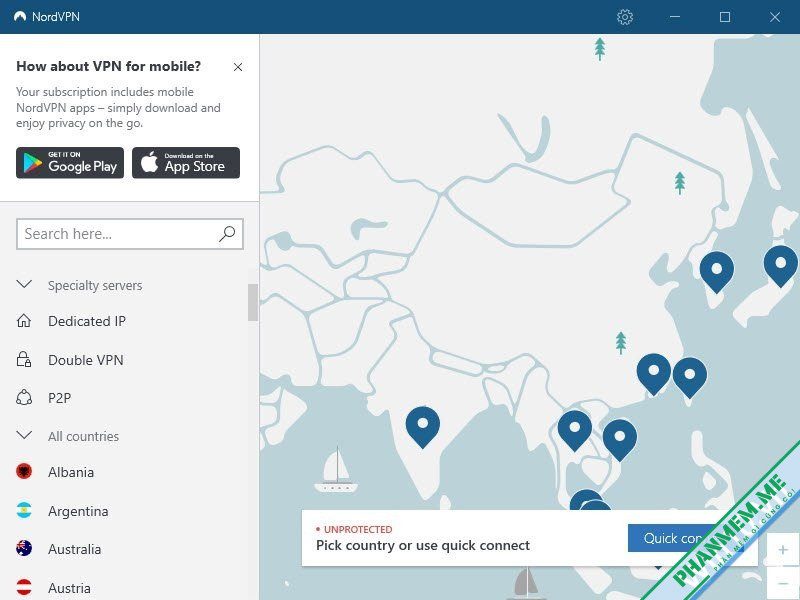Click the UNPROTECTED status label

(358, 530)
